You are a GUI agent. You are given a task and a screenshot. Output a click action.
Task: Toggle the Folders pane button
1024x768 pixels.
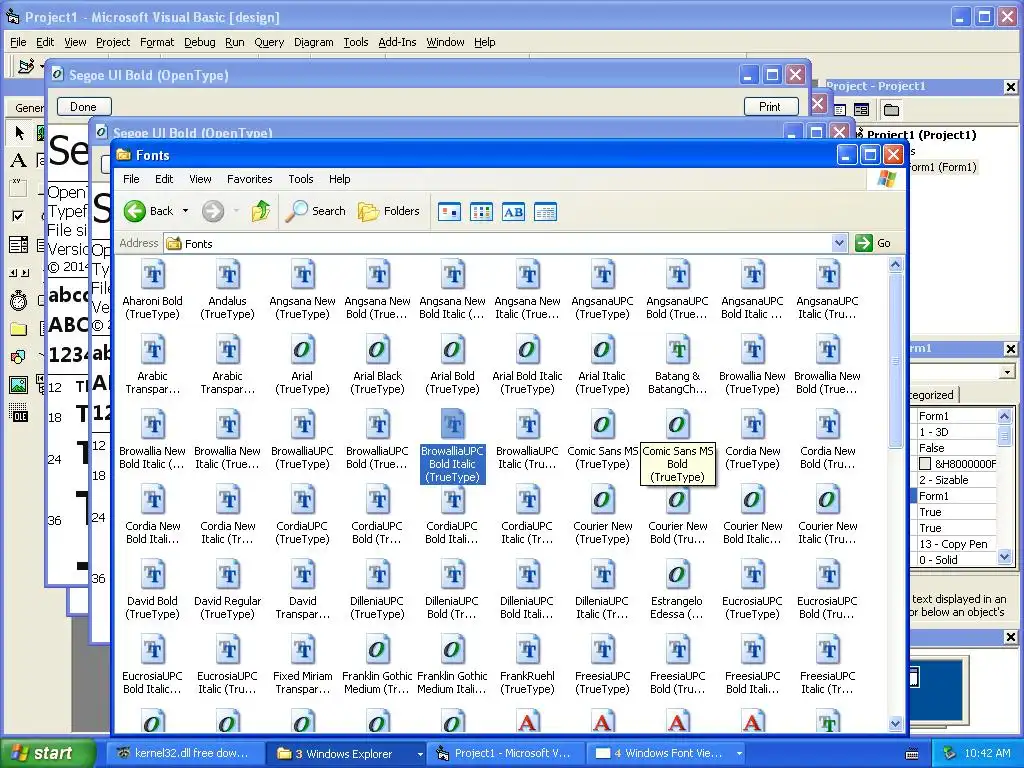[389, 211]
